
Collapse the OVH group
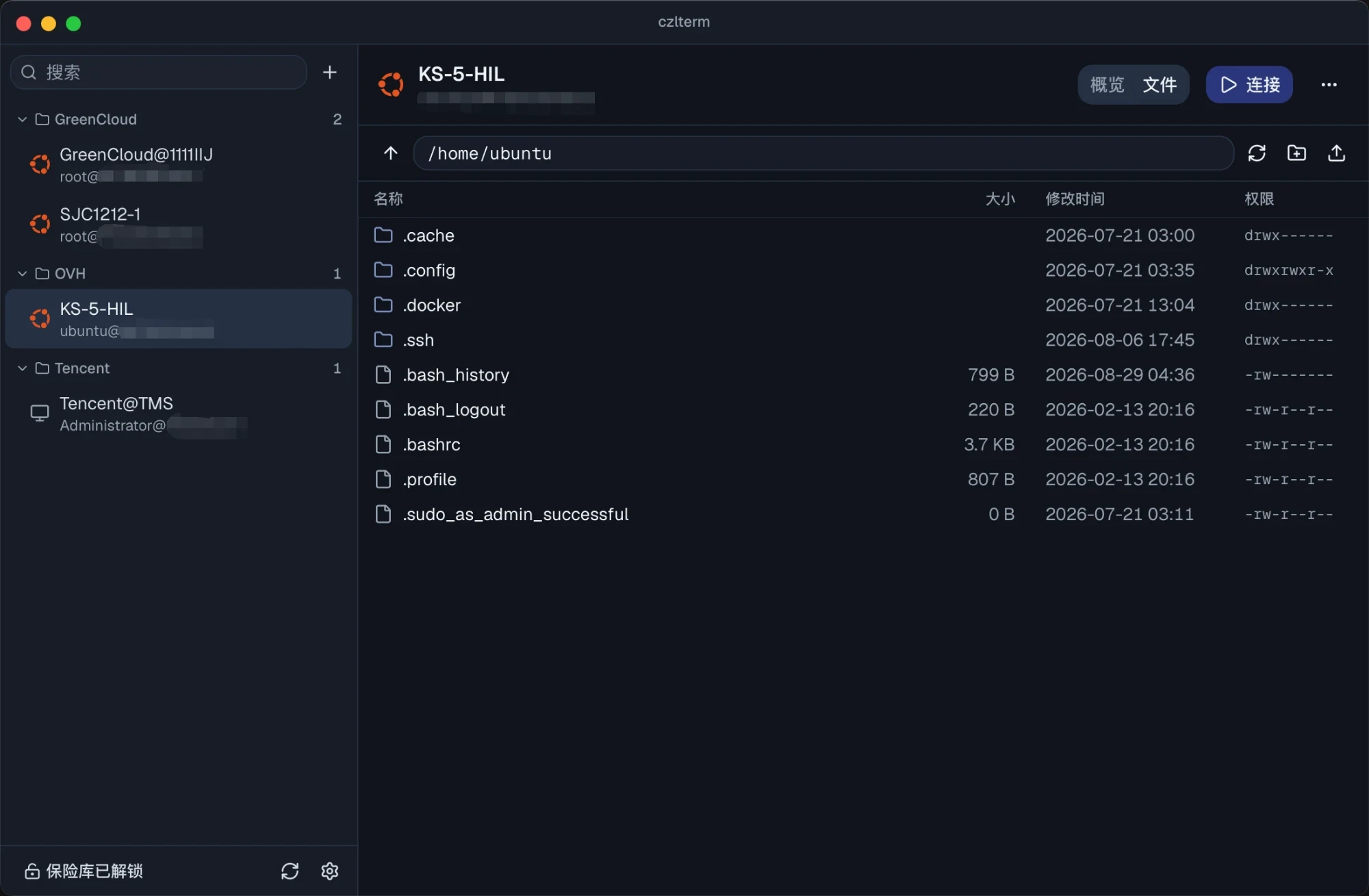pyautogui.click(x=23, y=273)
